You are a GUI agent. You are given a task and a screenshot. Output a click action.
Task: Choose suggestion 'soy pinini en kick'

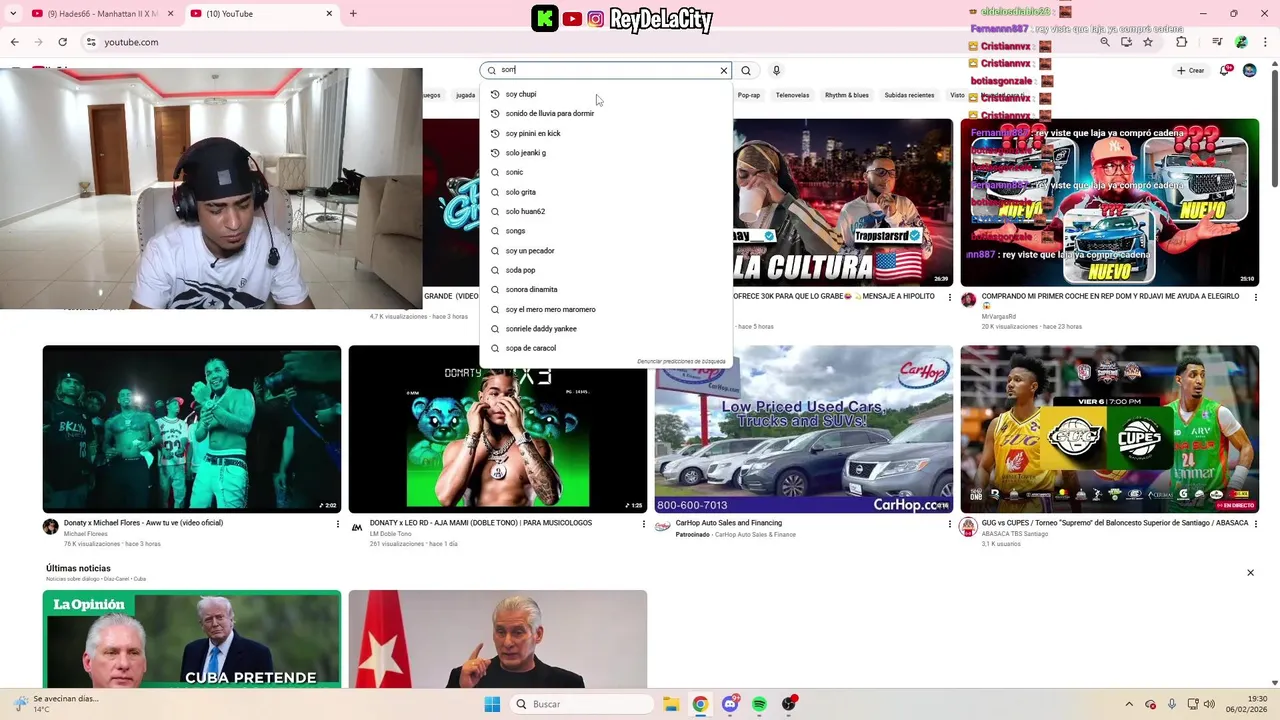(606, 133)
